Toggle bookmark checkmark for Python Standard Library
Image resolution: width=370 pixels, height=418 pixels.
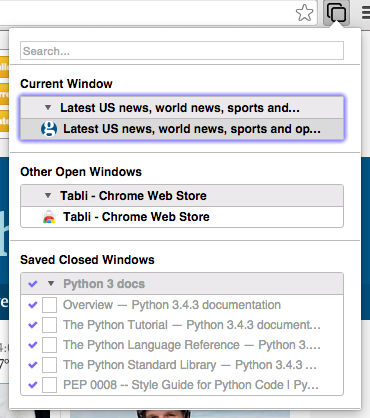[33, 365]
